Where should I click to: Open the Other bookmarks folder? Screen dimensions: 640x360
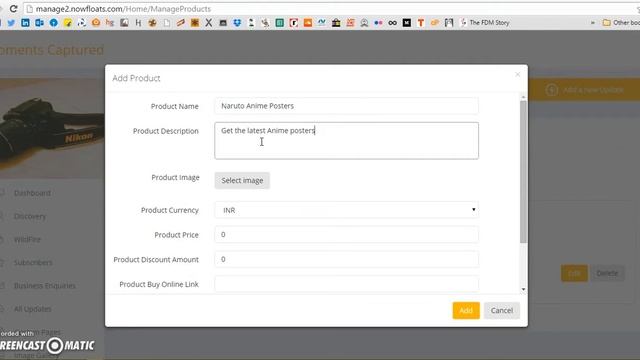(621, 23)
